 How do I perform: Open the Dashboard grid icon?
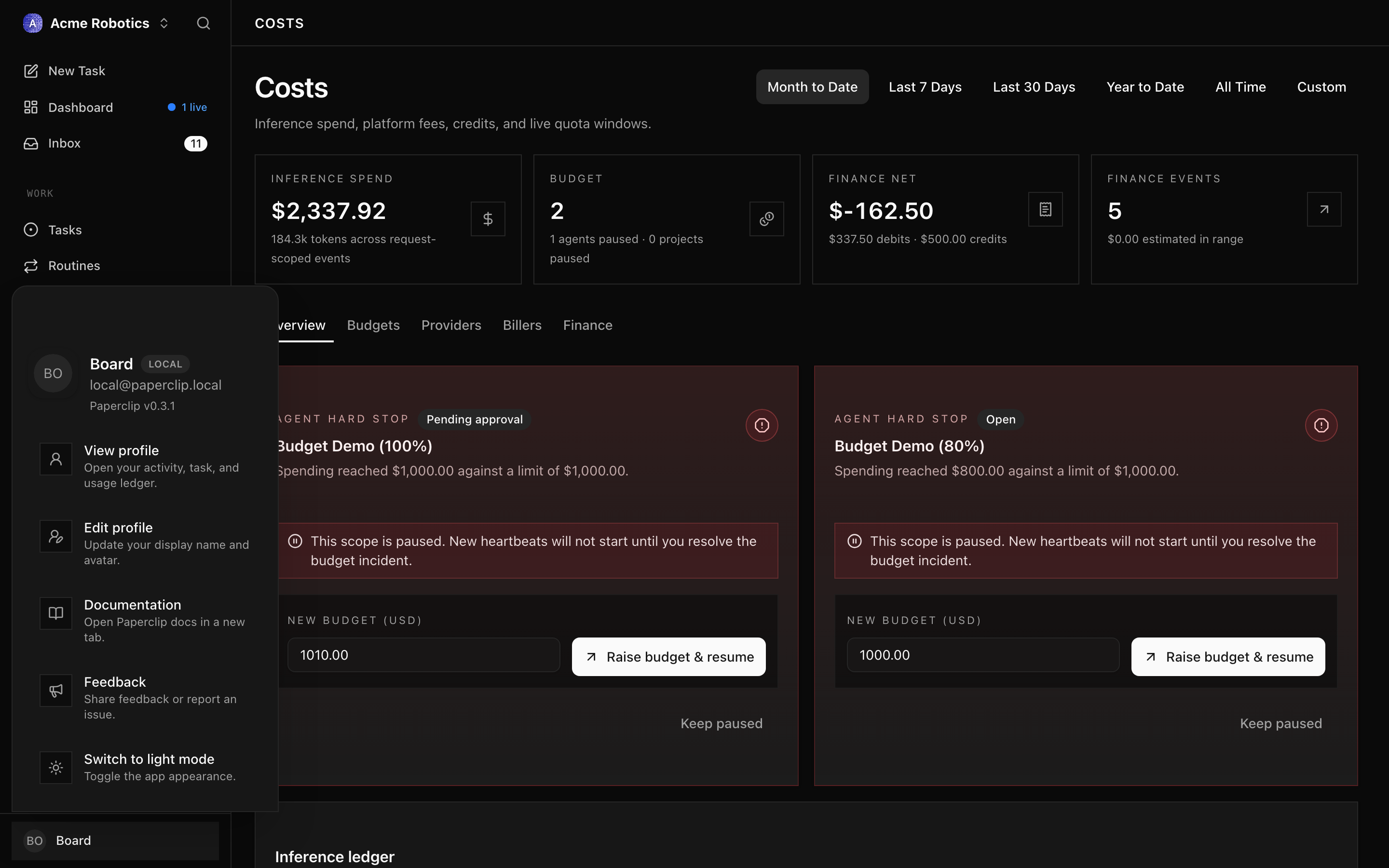point(31,108)
